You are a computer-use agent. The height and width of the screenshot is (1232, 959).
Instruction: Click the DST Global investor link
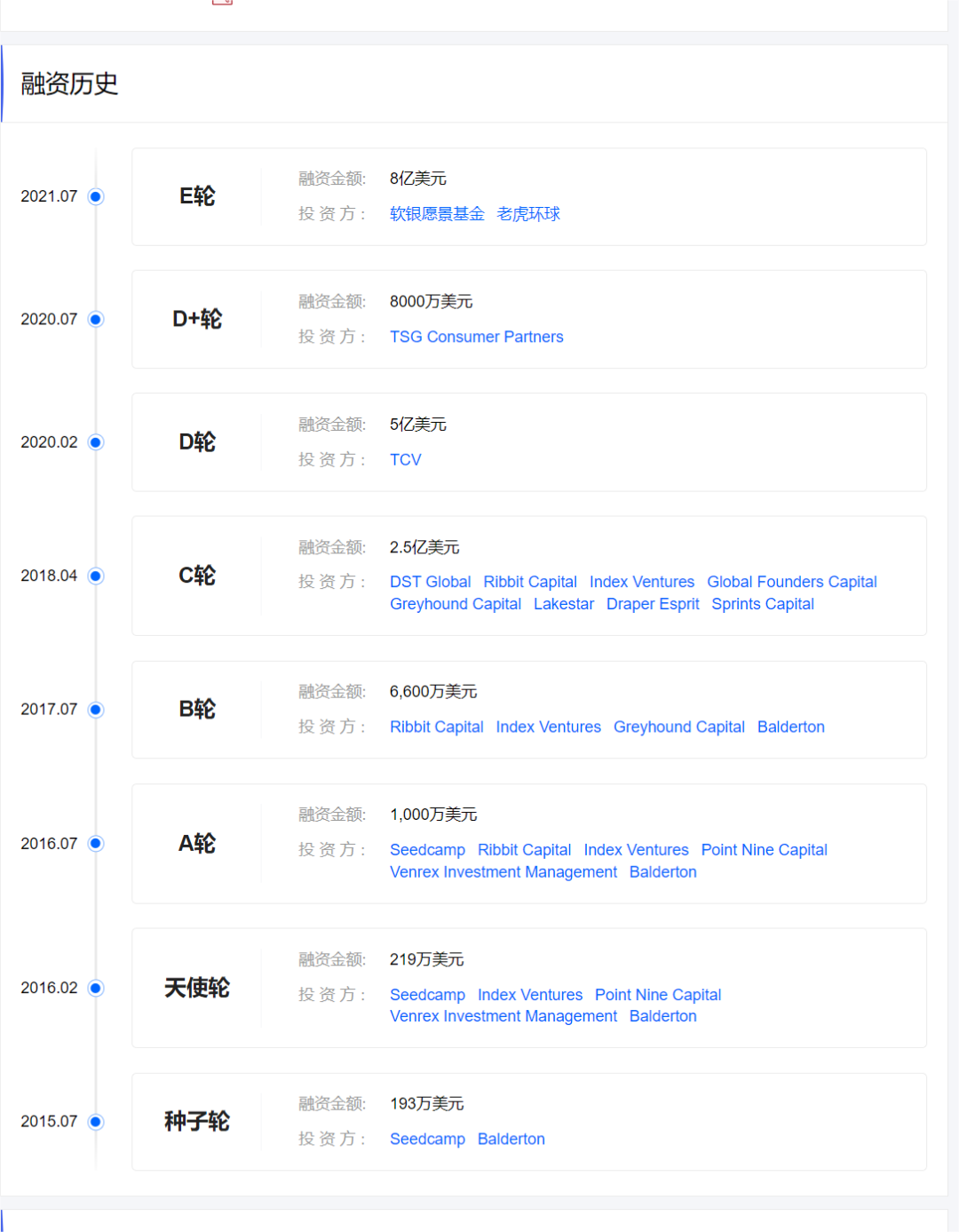coord(430,582)
